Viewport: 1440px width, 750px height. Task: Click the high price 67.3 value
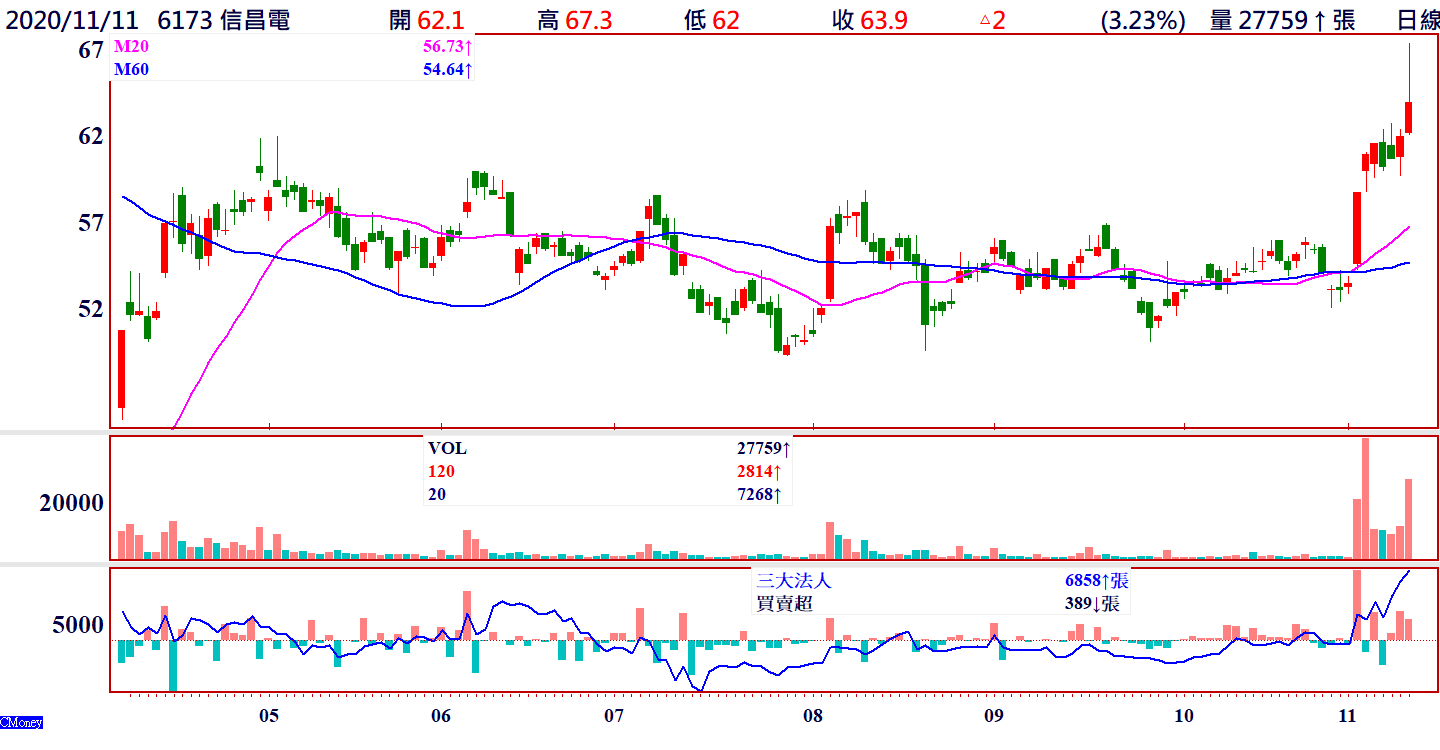pos(588,20)
